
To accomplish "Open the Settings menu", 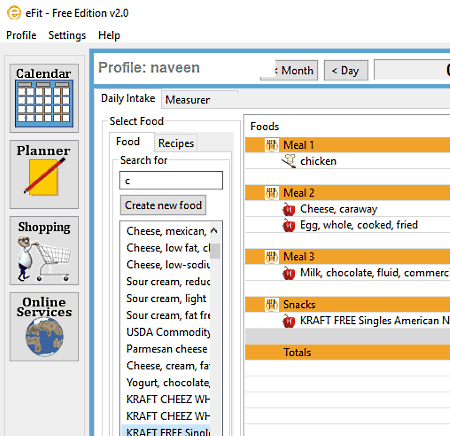I will pyautogui.click(x=67, y=35).
